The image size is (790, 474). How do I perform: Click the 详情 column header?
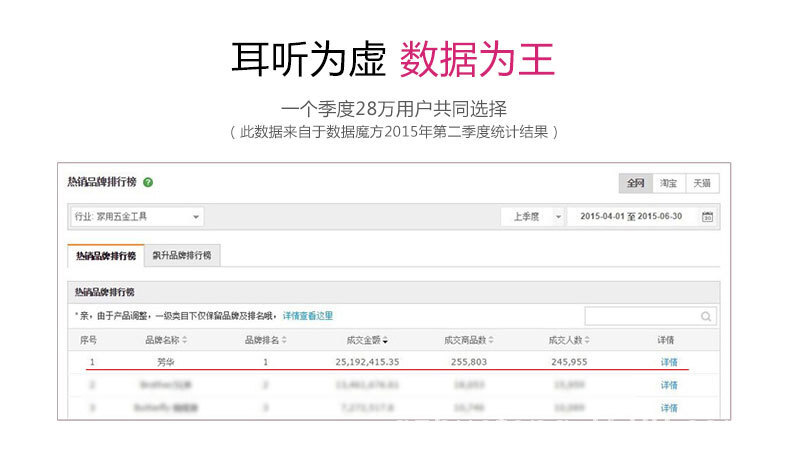pos(666,341)
